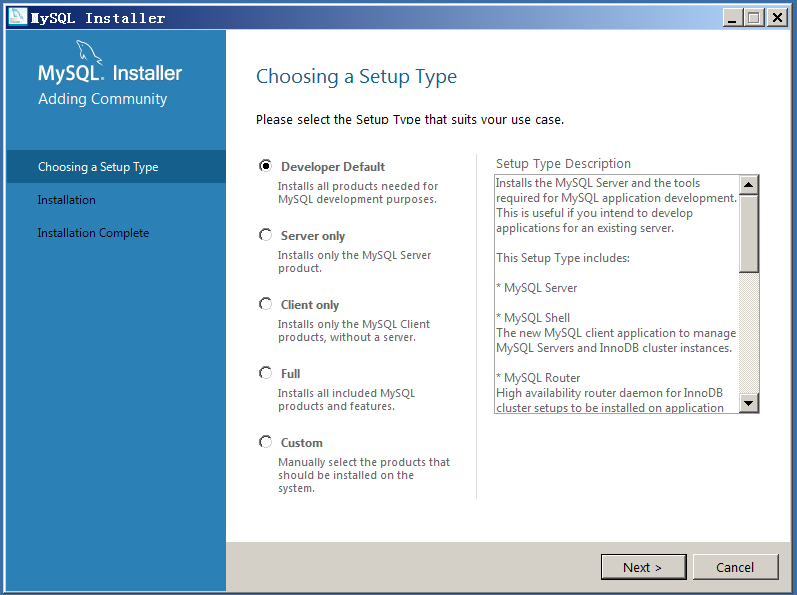
Task: Maximize the MySQL Installer window
Action: point(754,18)
